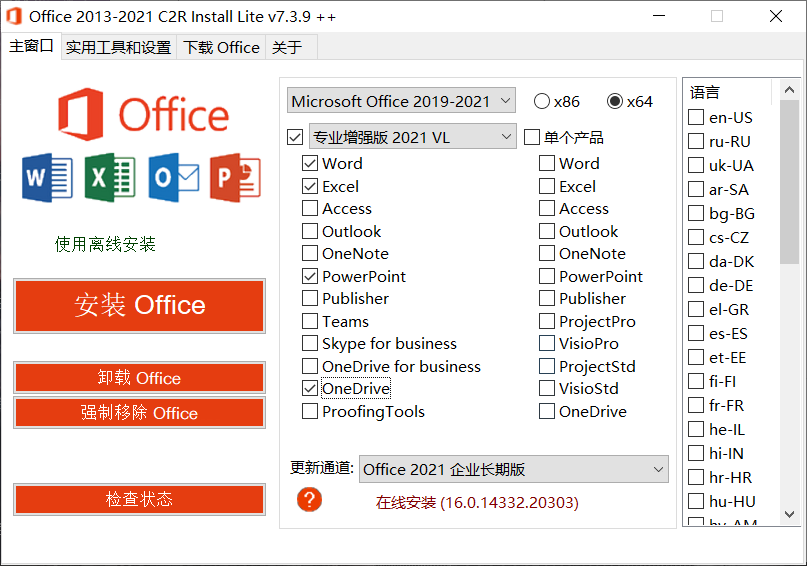Click 在线安装 version text
Screen dimensions: 807x566
[x=477, y=502]
